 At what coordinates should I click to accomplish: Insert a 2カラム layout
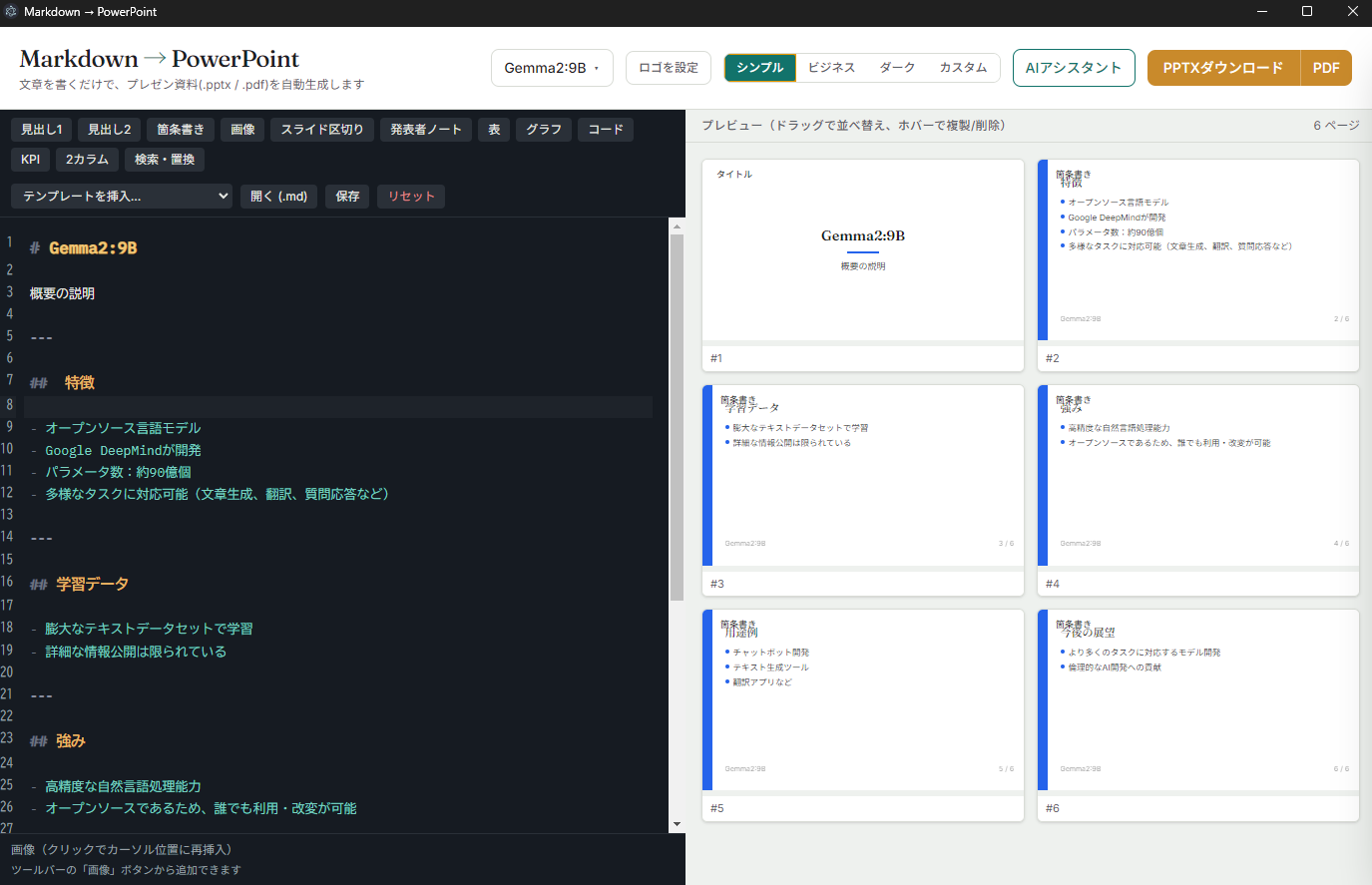point(88,160)
